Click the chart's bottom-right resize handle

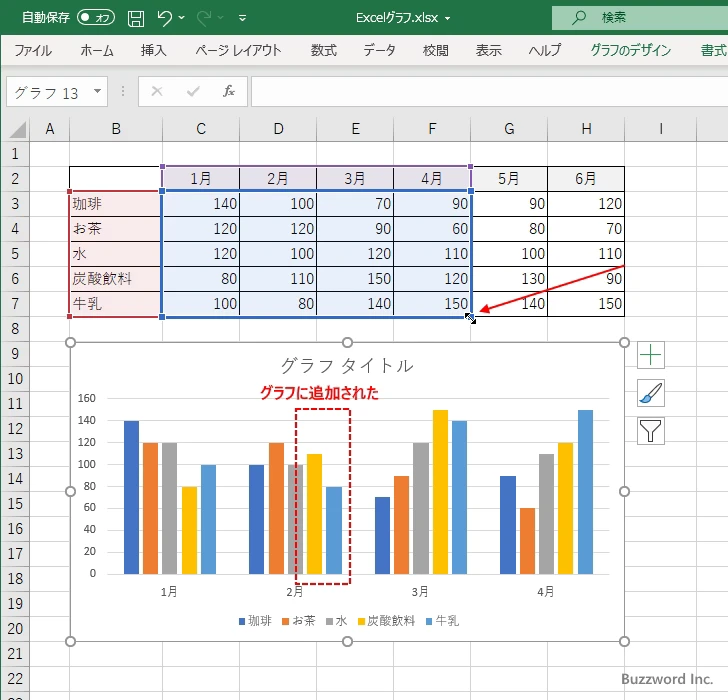(x=624, y=642)
